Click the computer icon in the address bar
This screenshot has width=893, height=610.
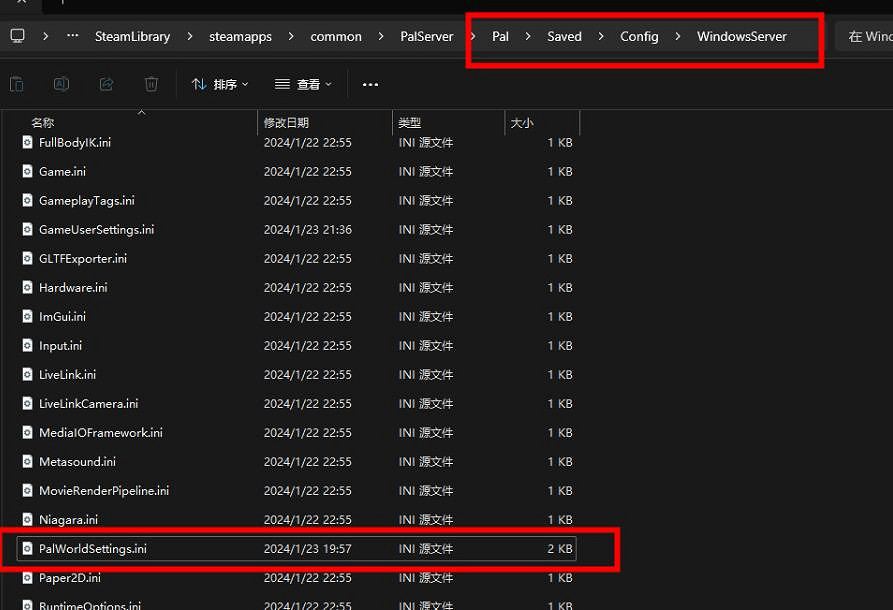[16, 36]
